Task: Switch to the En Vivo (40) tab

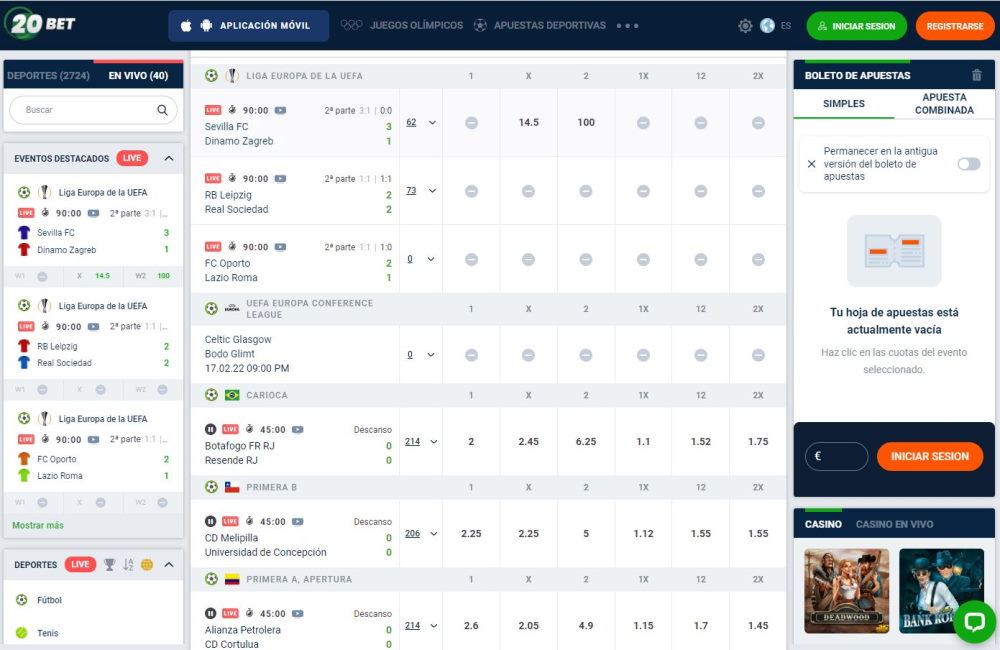Action: [x=138, y=75]
